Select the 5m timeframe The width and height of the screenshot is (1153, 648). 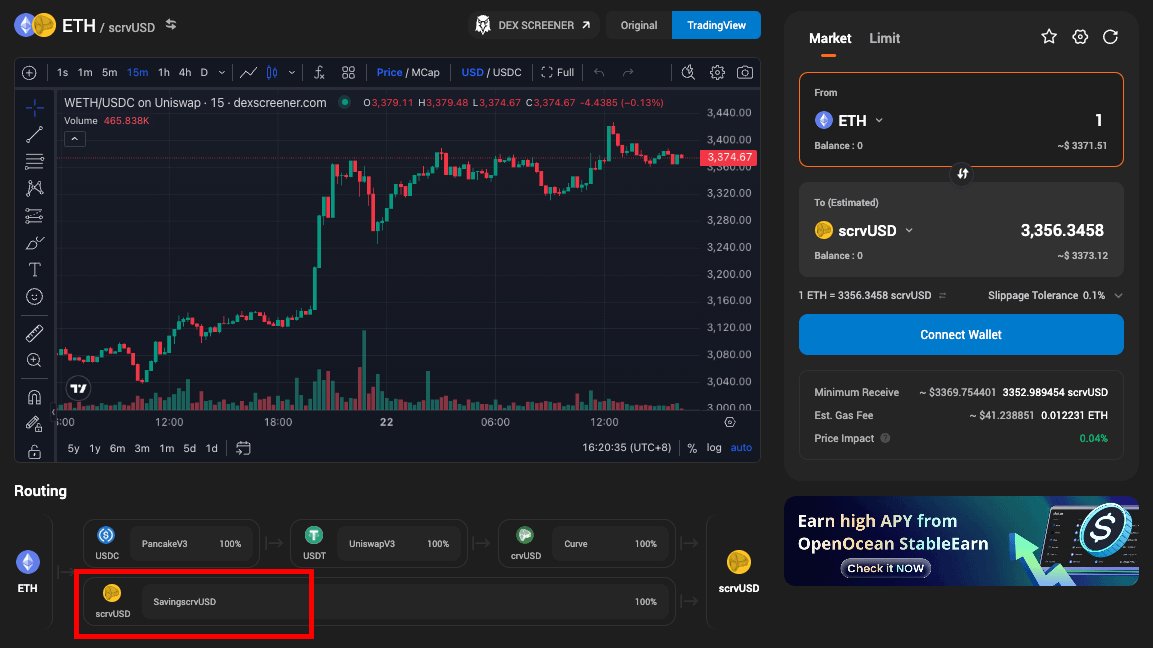tap(110, 72)
